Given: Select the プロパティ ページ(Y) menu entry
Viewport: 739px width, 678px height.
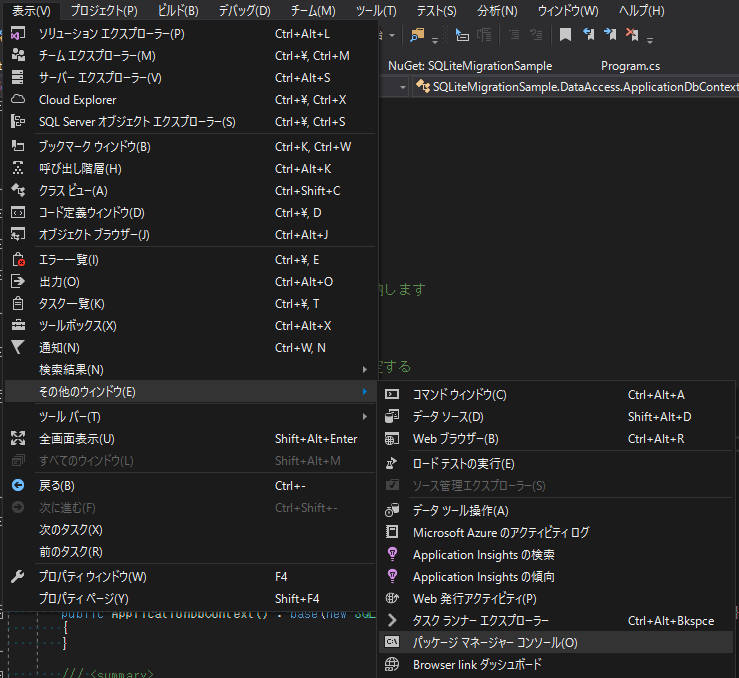Looking at the screenshot, I should click(x=190, y=598).
